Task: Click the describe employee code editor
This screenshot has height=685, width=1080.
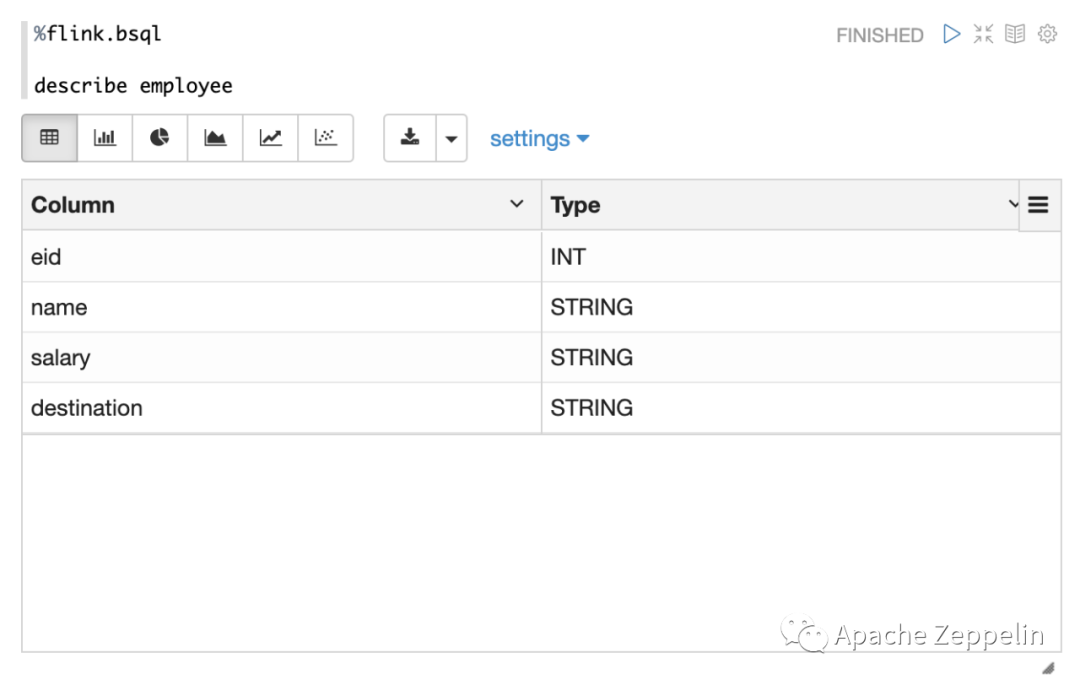Action: click(133, 86)
